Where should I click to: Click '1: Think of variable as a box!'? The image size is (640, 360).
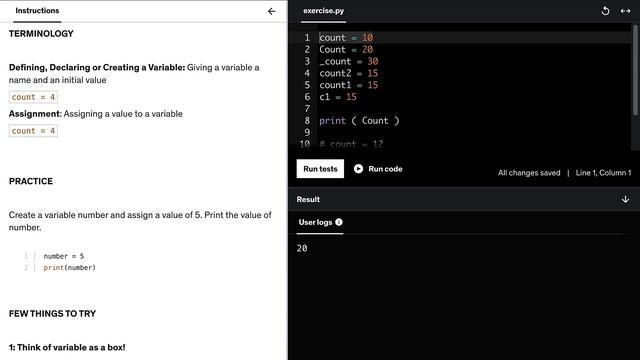[x=67, y=347]
